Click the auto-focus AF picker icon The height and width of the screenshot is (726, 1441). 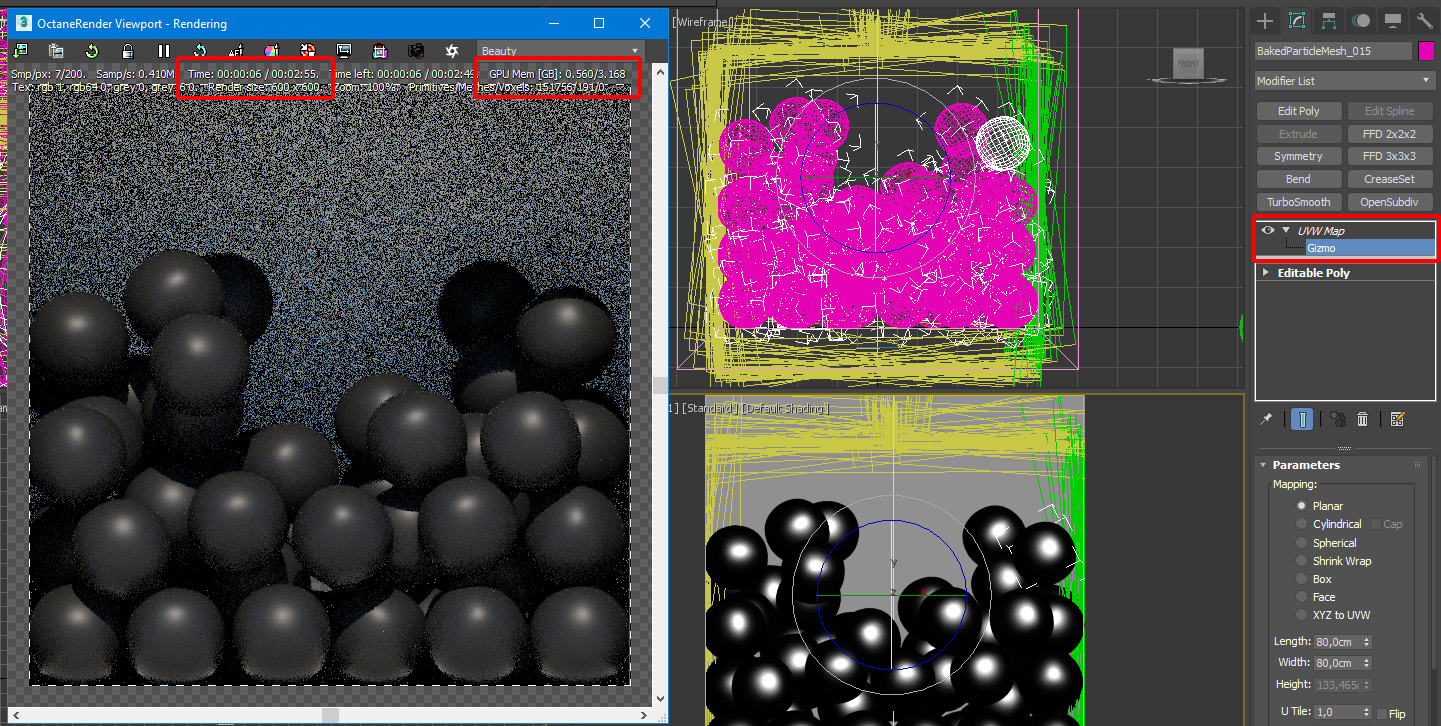coord(236,51)
